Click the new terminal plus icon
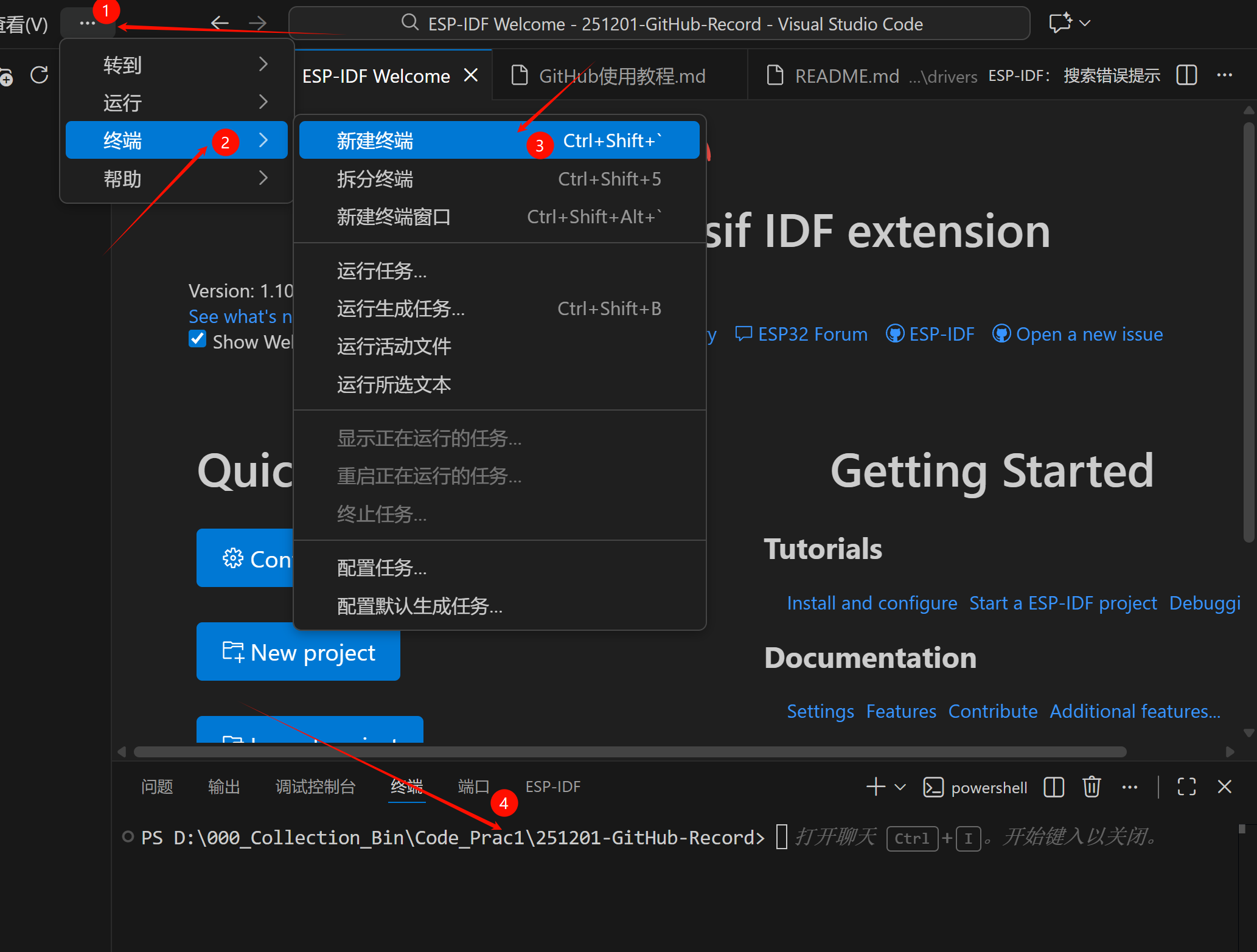This screenshot has height=952, width=1257. point(876,787)
